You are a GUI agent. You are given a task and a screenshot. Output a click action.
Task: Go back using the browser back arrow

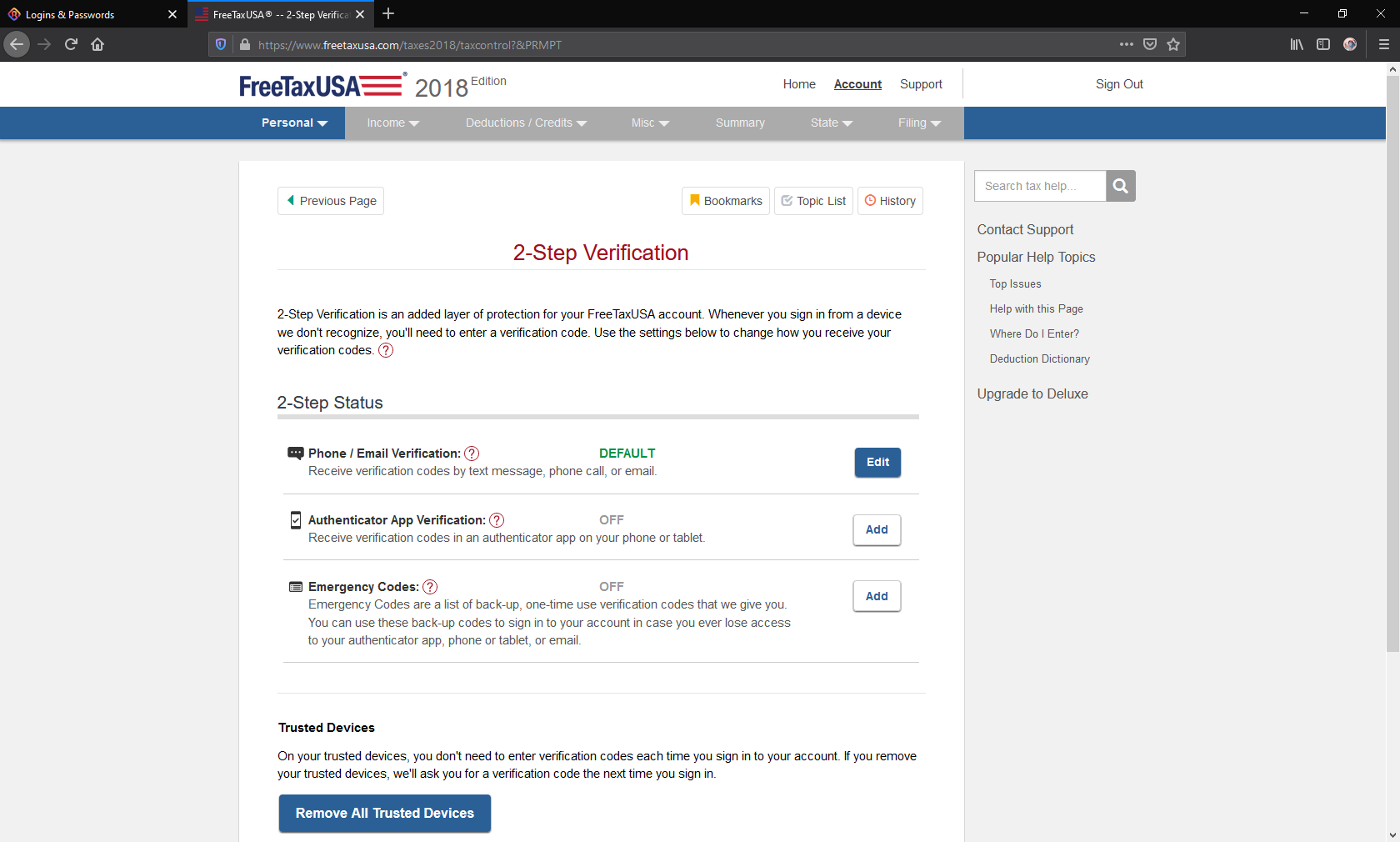[x=17, y=44]
